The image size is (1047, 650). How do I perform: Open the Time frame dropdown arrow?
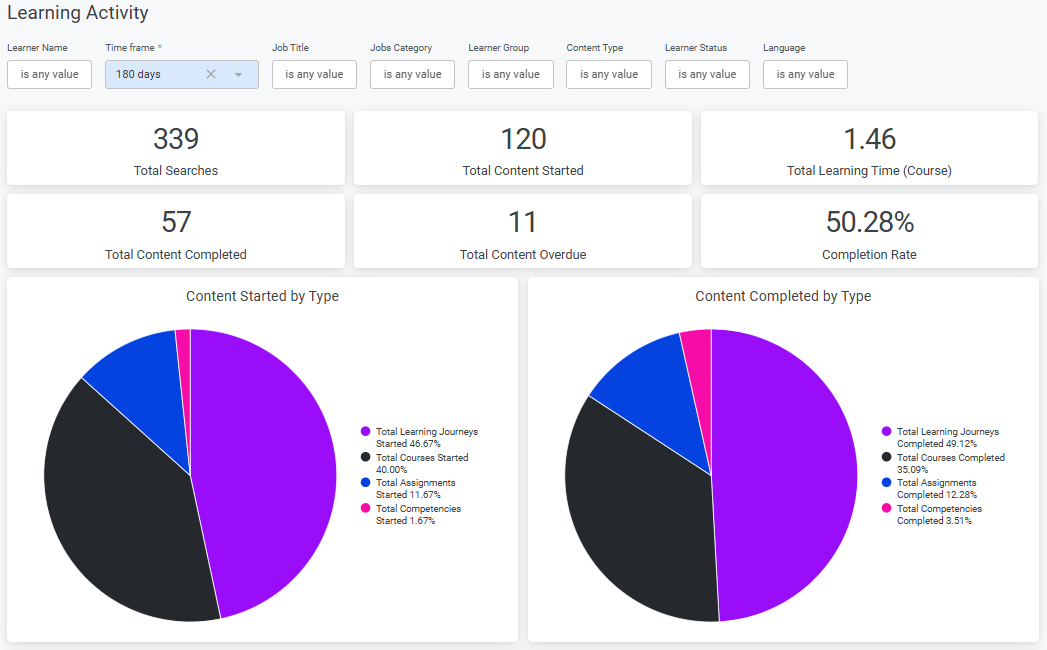point(238,75)
